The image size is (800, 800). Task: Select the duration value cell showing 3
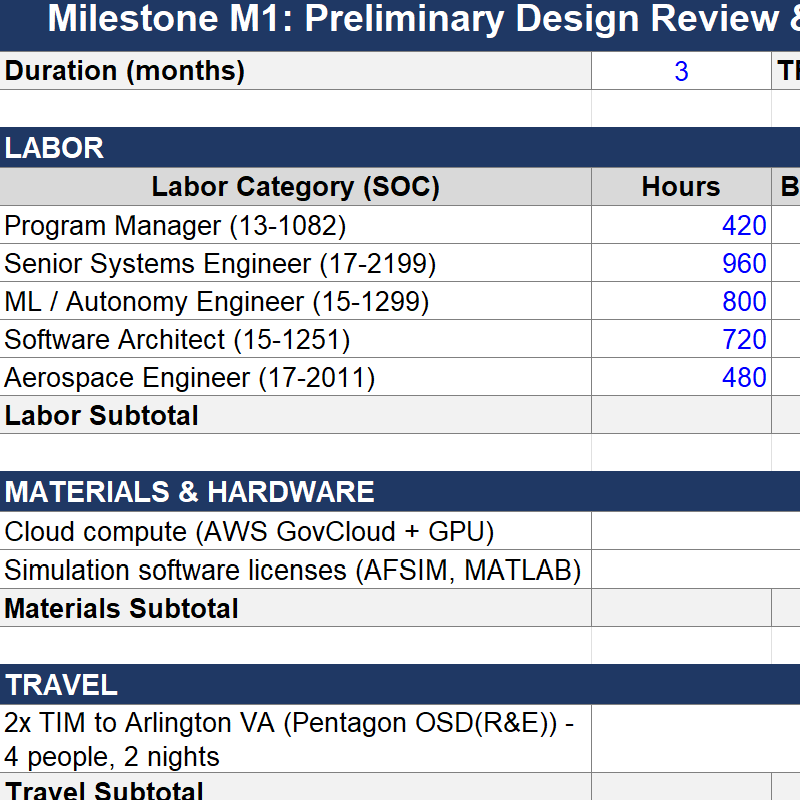[681, 71]
